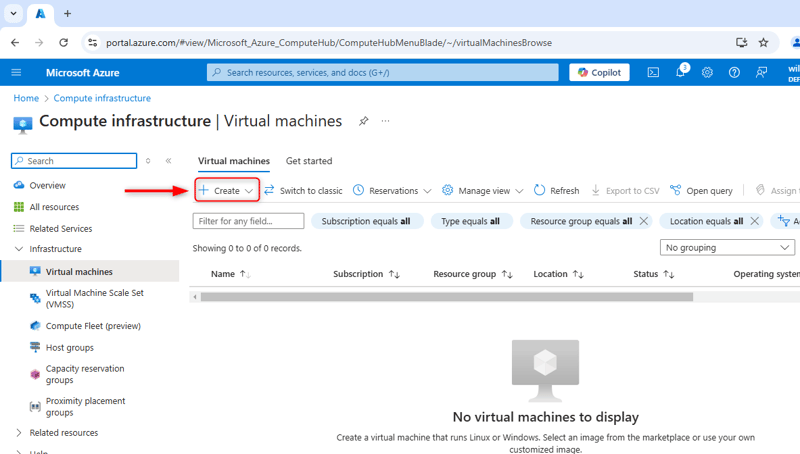Image resolution: width=800 pixels, height=454 pixels.
Task: Sort by the Name column
Action: pyautogui.click(x=231, y=274)
